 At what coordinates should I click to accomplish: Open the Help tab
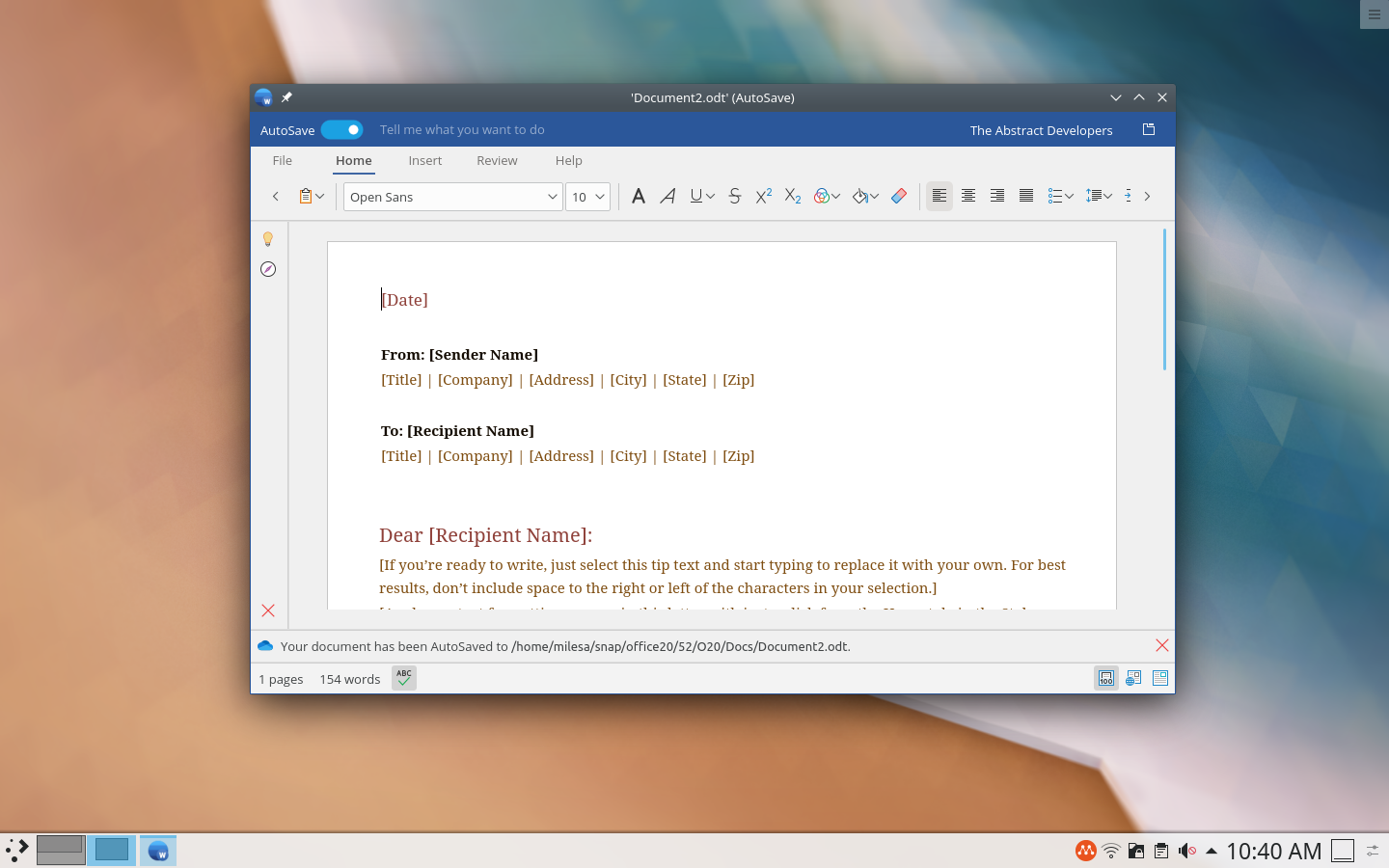tap(568, 160)
